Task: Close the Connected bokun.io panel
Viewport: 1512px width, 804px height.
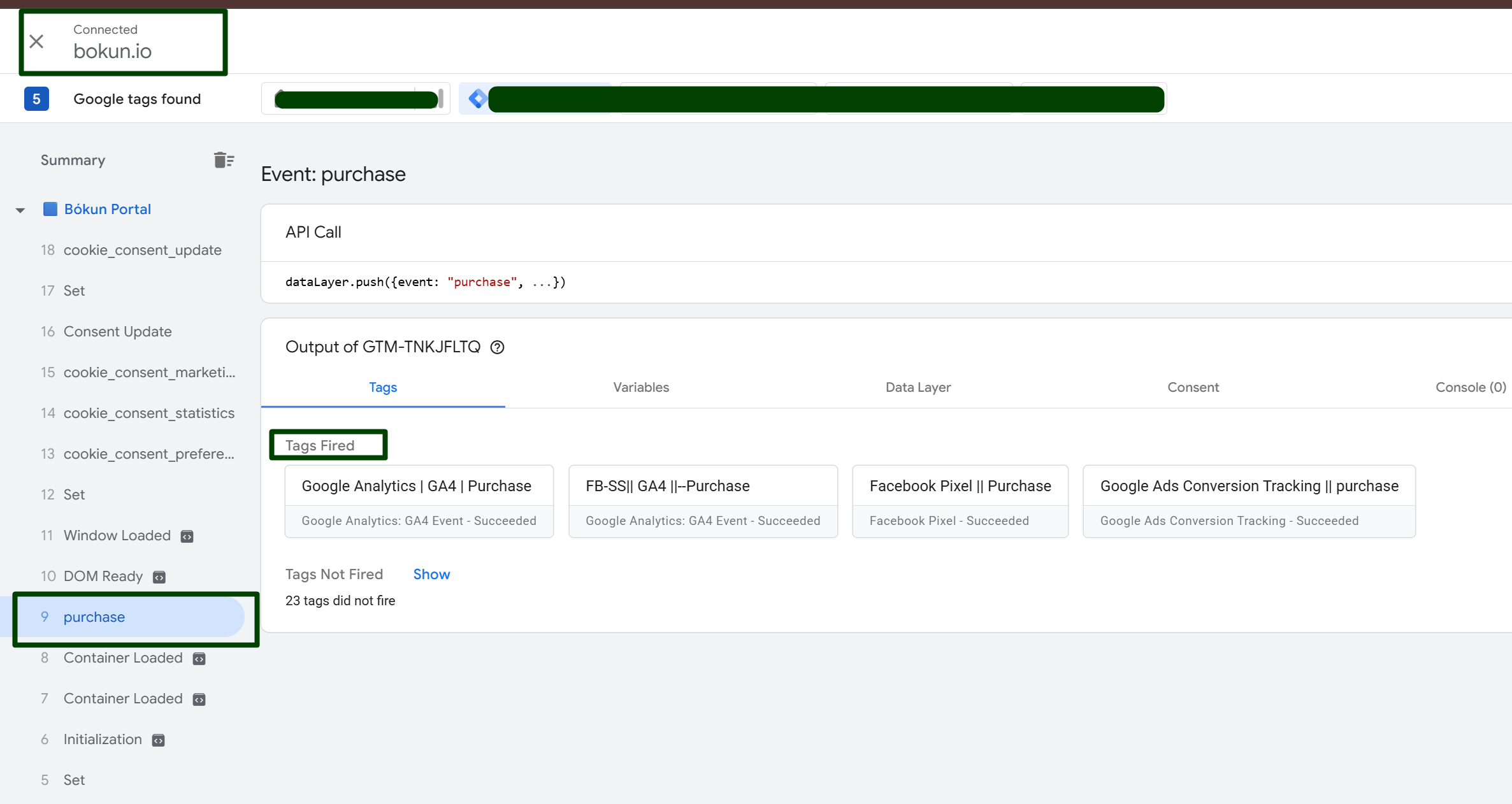Action: 36,42
